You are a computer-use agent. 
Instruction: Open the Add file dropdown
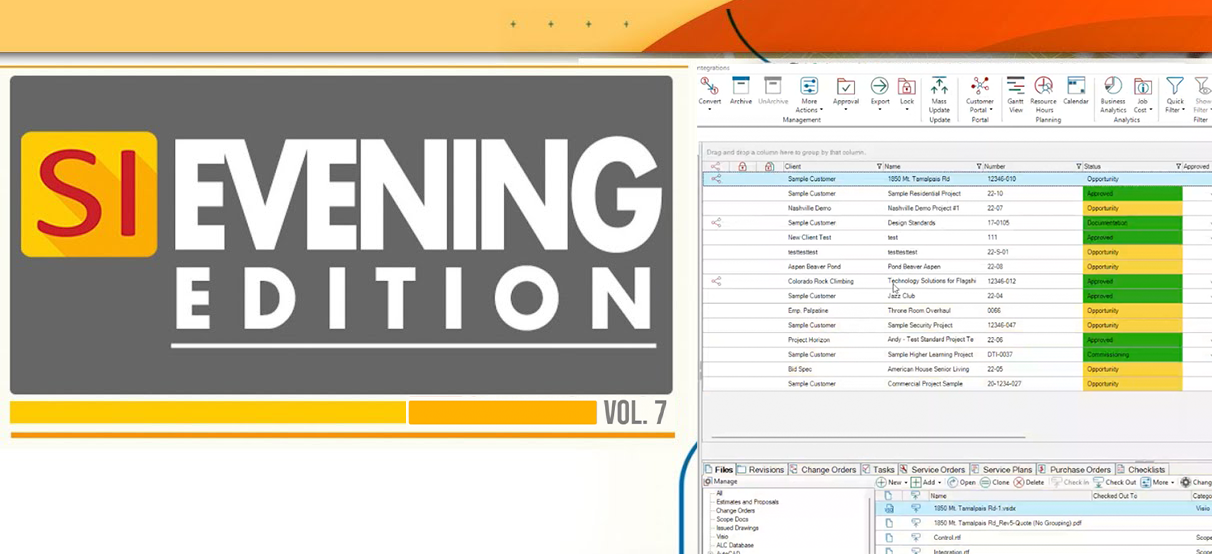927,482
